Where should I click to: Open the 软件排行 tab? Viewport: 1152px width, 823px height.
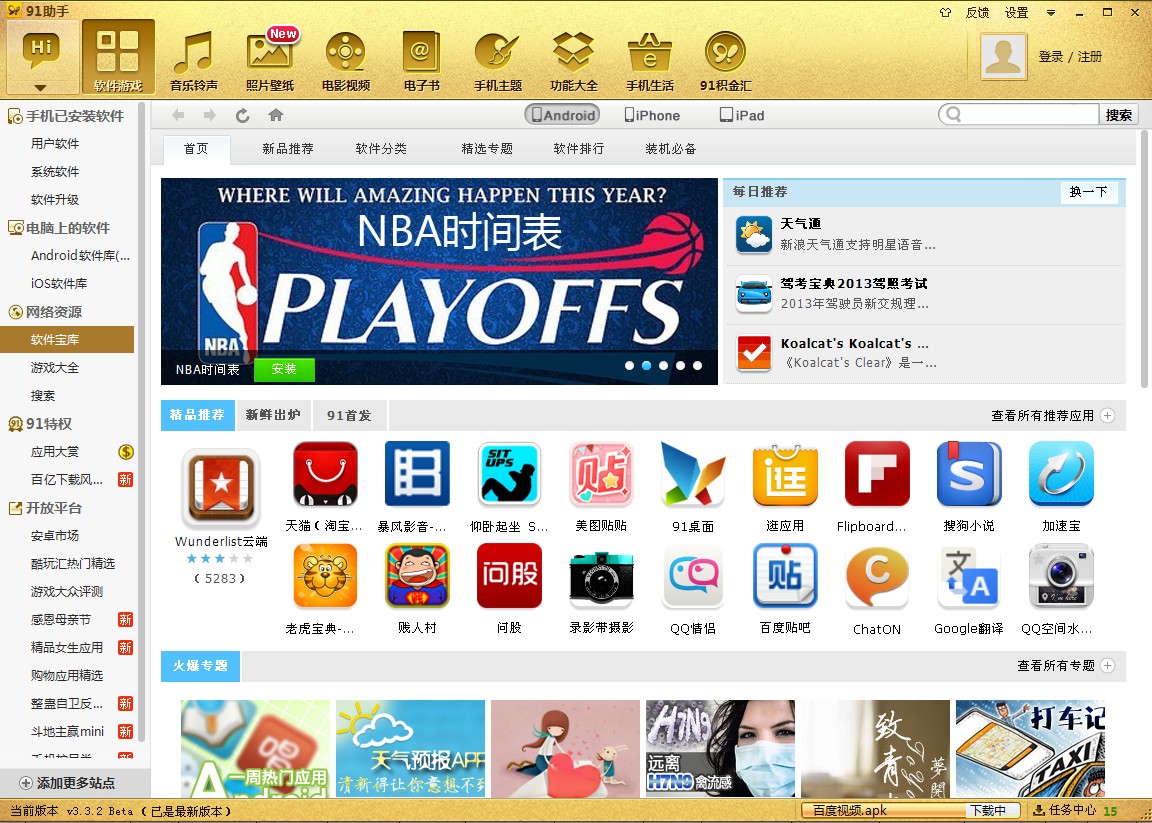(579, 149)
